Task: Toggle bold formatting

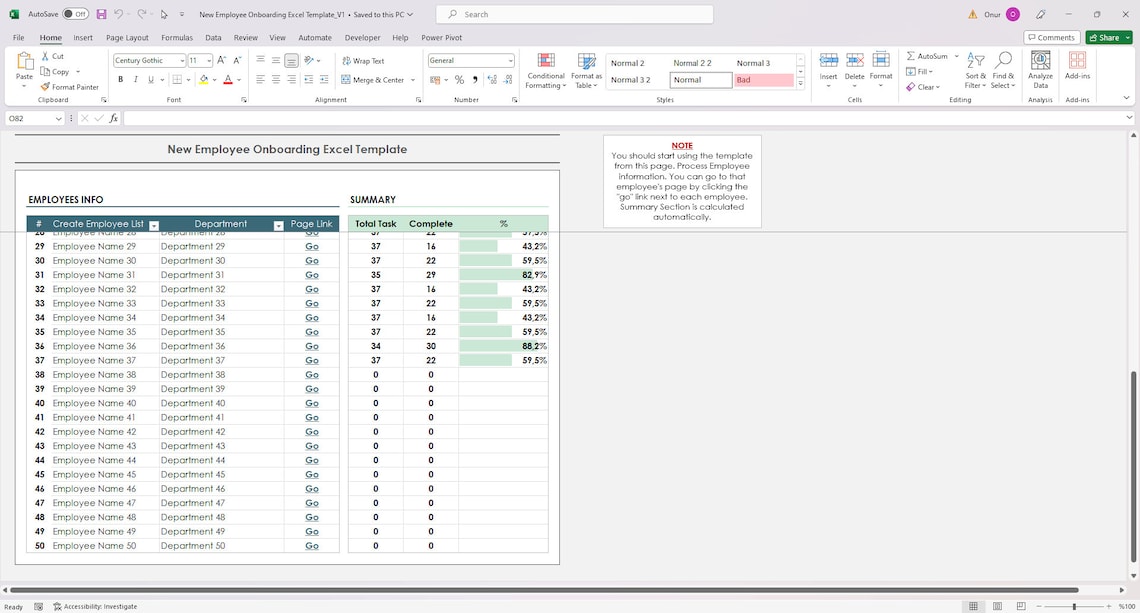Action: [120, 80]
